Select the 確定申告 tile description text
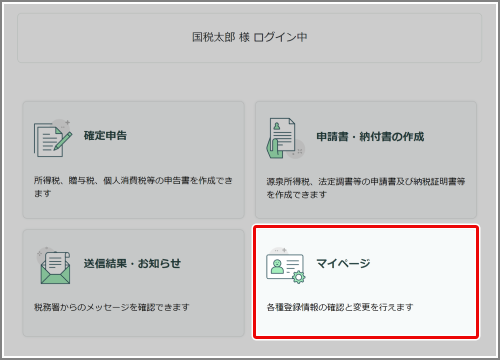The image size is (500, 360). [x=133, y=187]
